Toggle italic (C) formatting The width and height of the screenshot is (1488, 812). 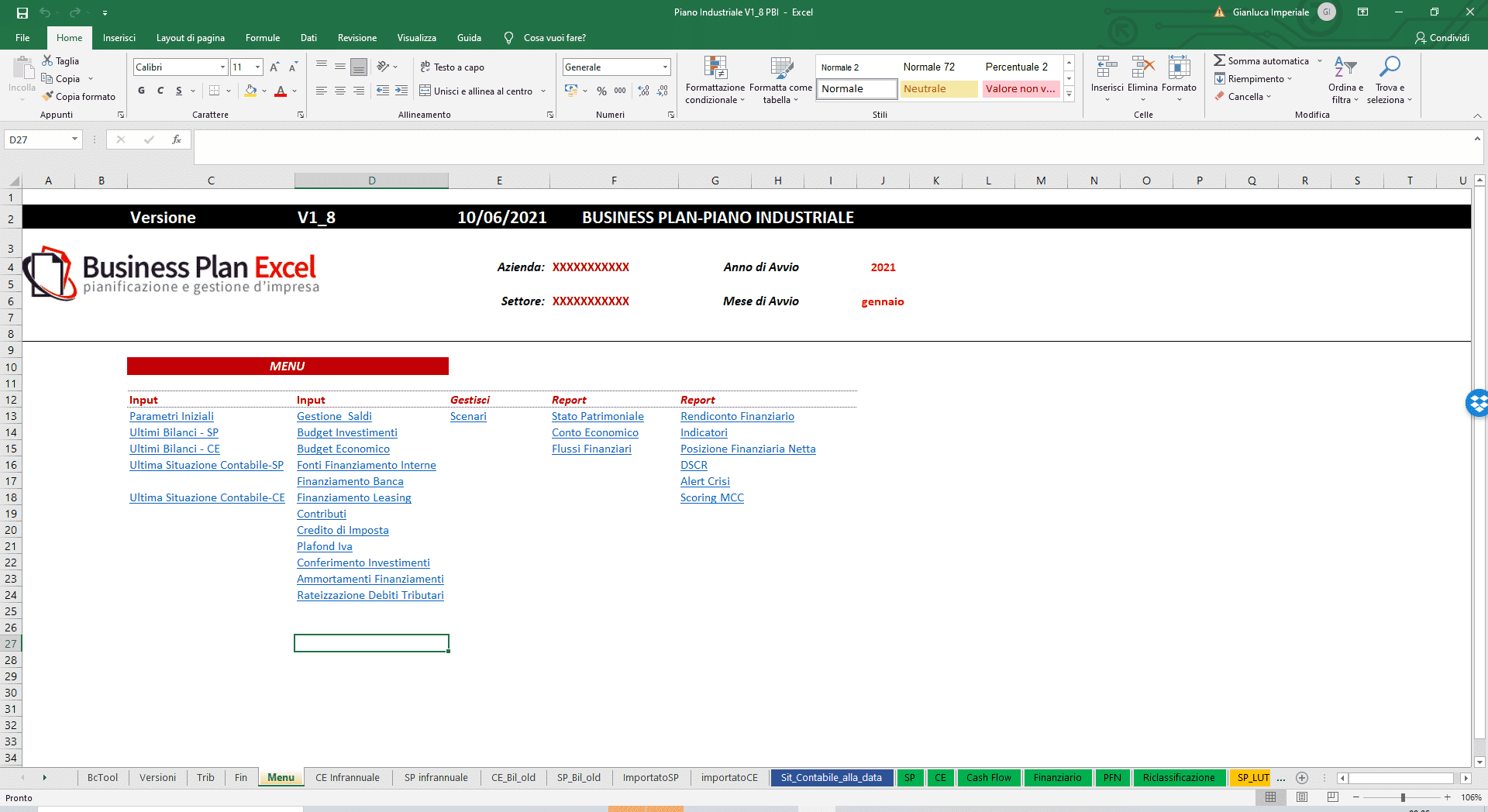pos(160,91)
